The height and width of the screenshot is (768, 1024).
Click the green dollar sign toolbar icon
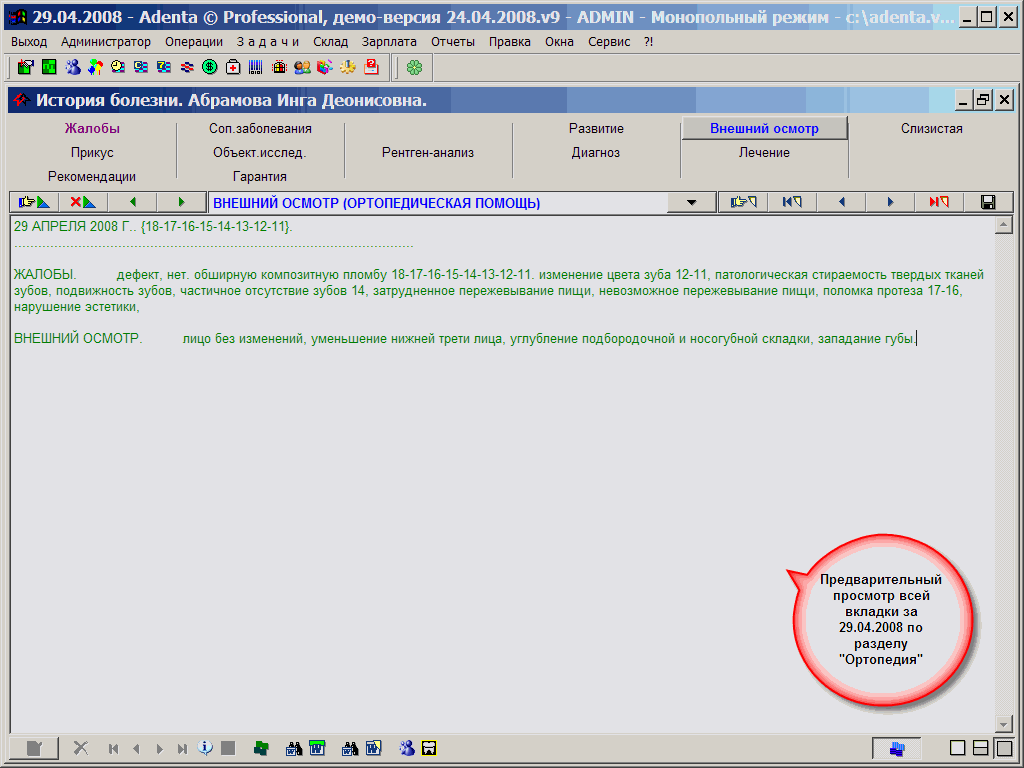210,67
